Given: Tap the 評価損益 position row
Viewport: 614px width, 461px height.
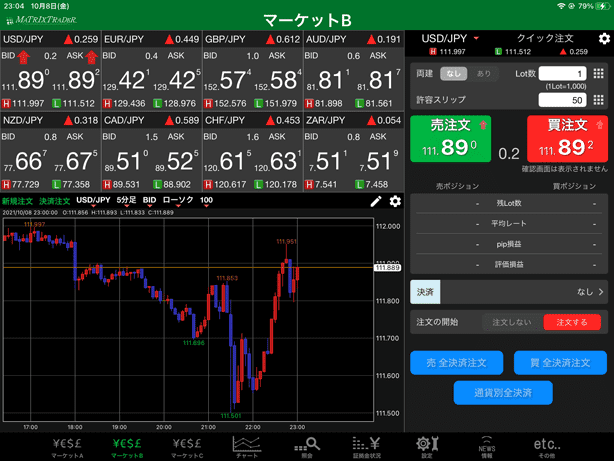Looking at the screenshot, I should coord(509,264).
